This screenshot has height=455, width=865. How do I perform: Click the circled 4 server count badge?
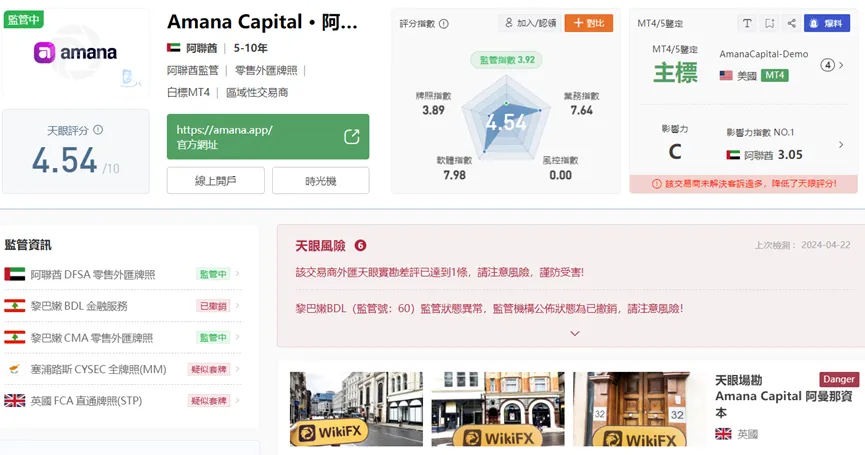[x=827, y=65]
